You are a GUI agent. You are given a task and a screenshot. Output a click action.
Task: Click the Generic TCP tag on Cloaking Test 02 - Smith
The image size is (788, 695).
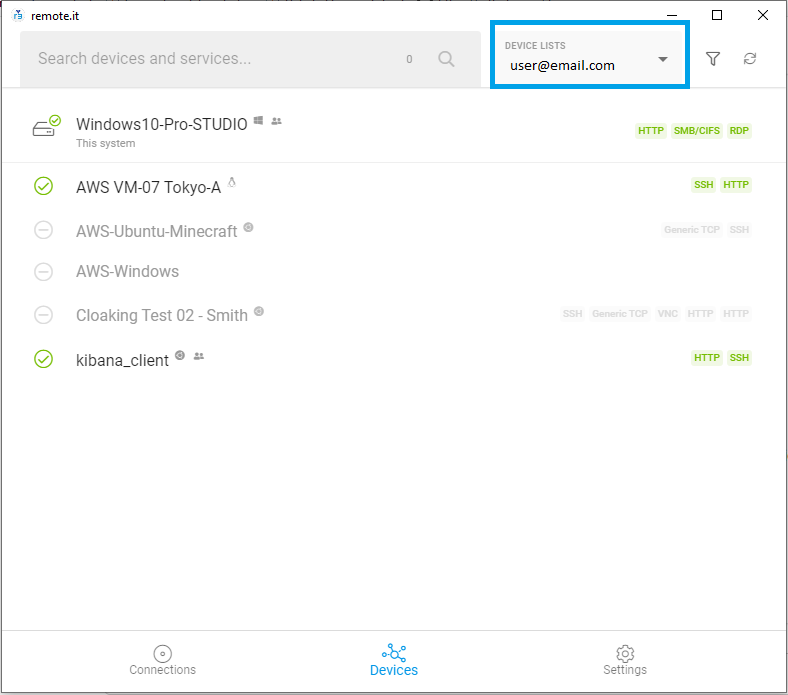620,314
